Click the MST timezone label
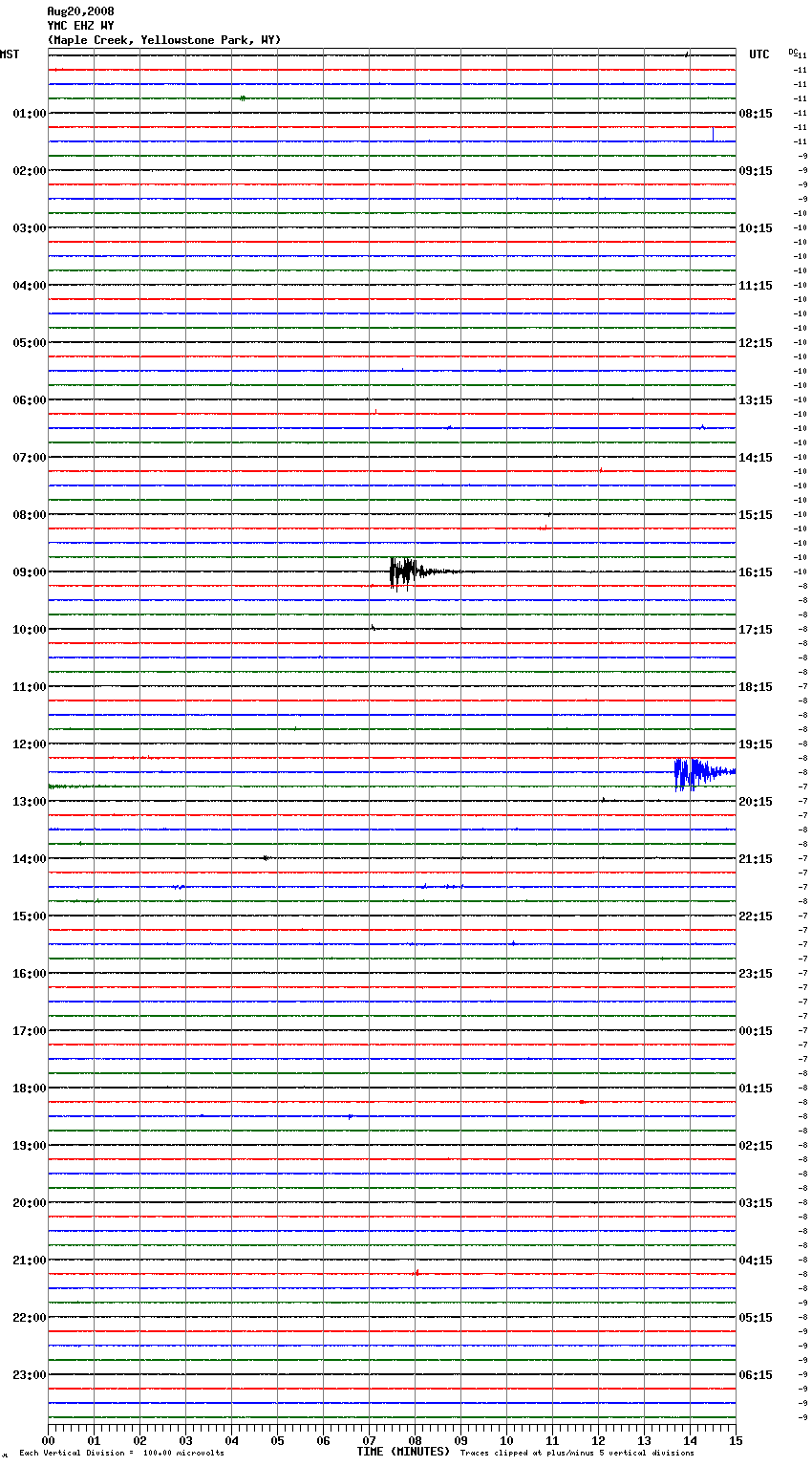The height and width of the screenshot is (1466, 812). [x=10, y=54]
